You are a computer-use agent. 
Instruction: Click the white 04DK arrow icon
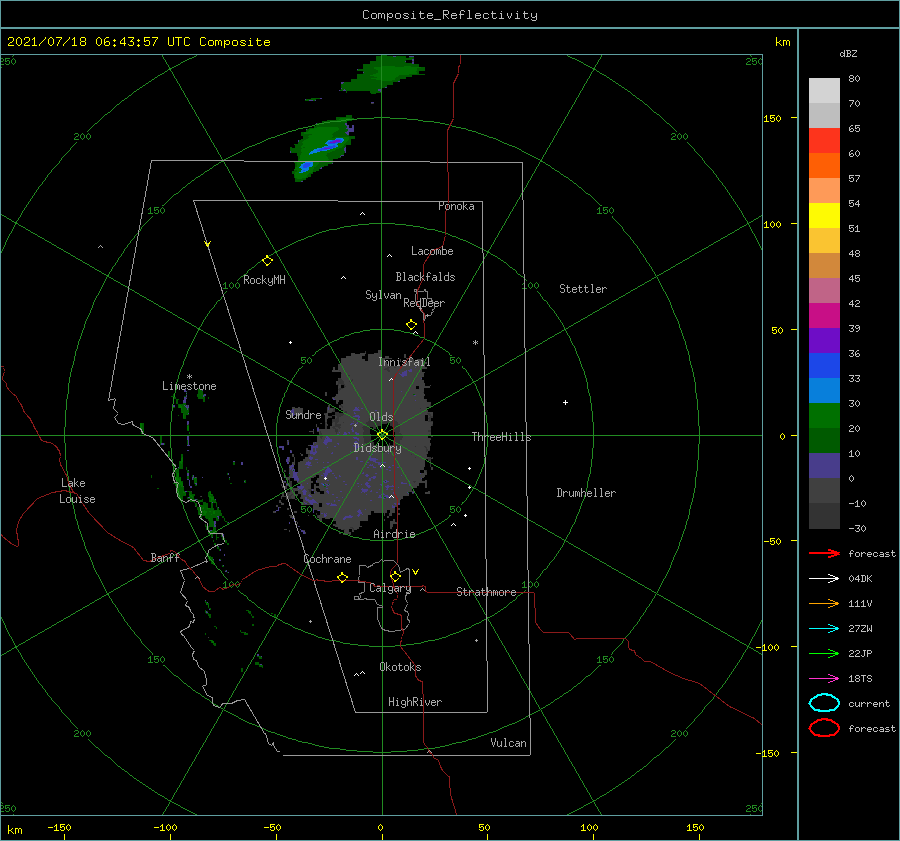pos(824,579)
